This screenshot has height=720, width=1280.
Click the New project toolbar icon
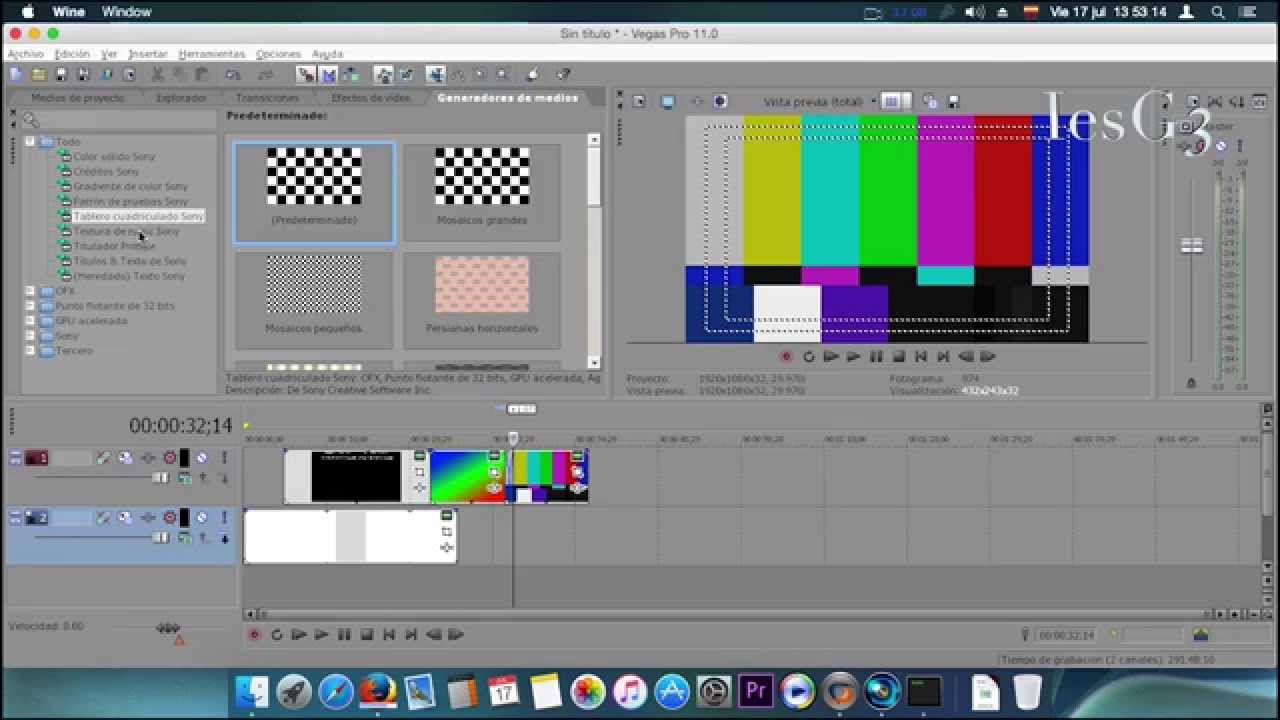tap(15, 74)
